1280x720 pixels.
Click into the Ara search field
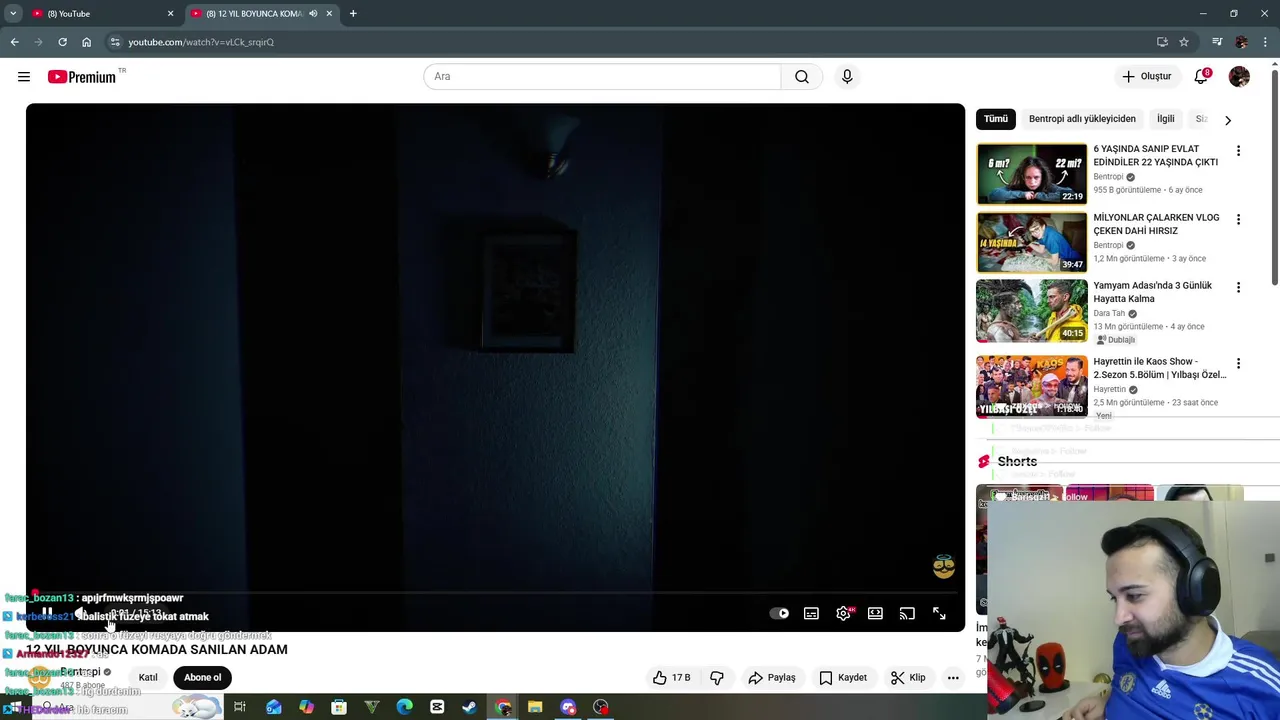click(x=602, y=77)
